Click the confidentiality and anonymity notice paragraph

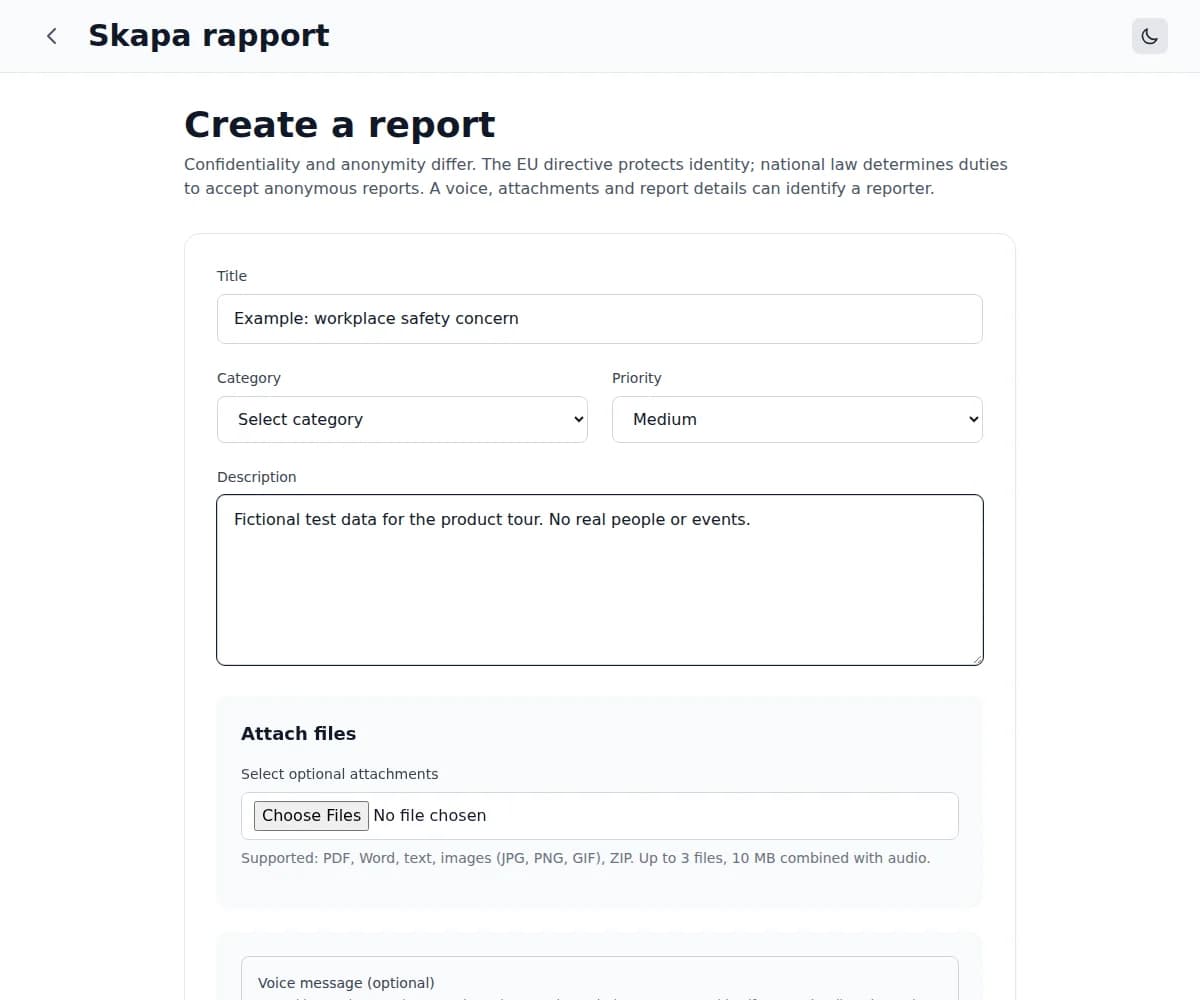point(596,176)
